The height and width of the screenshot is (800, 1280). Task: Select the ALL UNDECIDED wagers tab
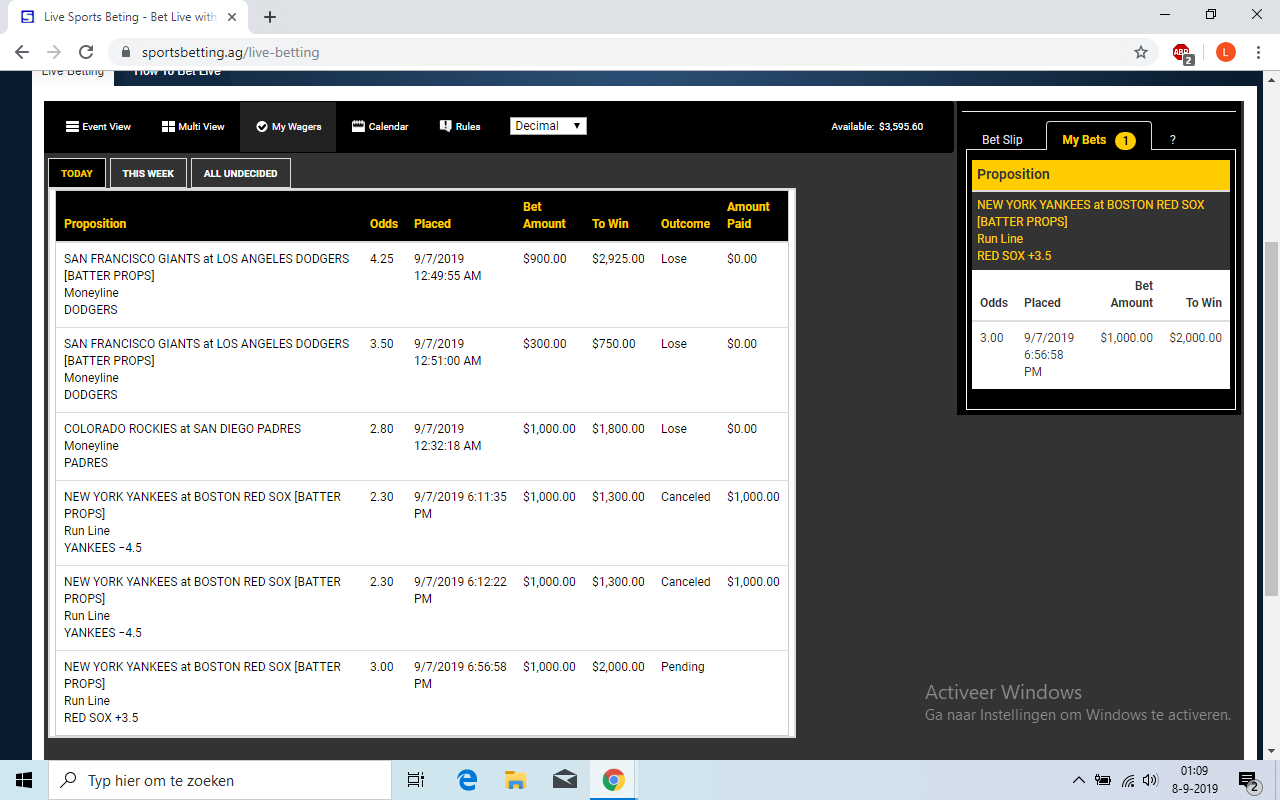click(x=241, y=173)
